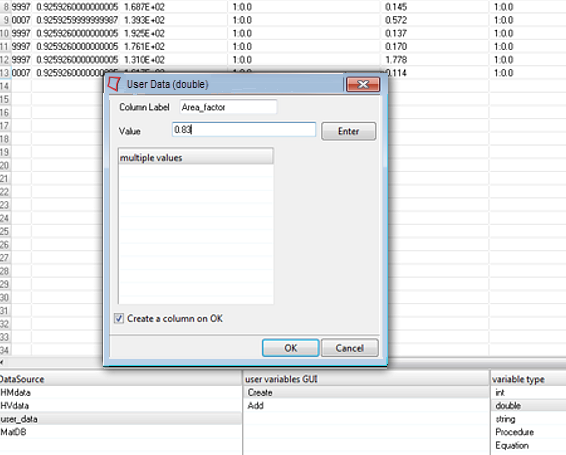
Task: Select row header 14 in table
Action: [5, 86]
